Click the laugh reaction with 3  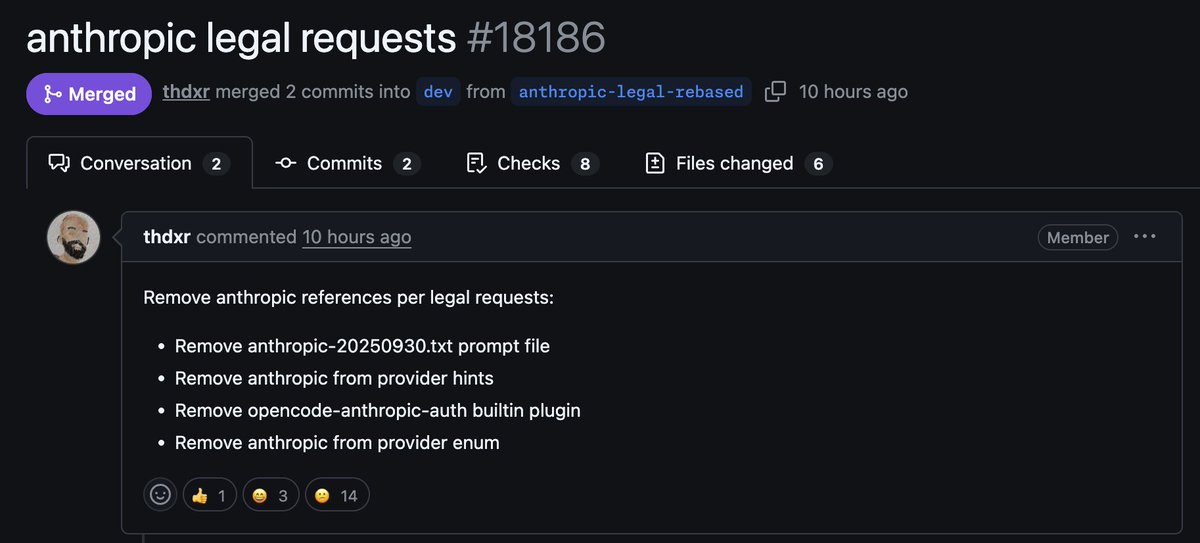[x=271, y=495]
